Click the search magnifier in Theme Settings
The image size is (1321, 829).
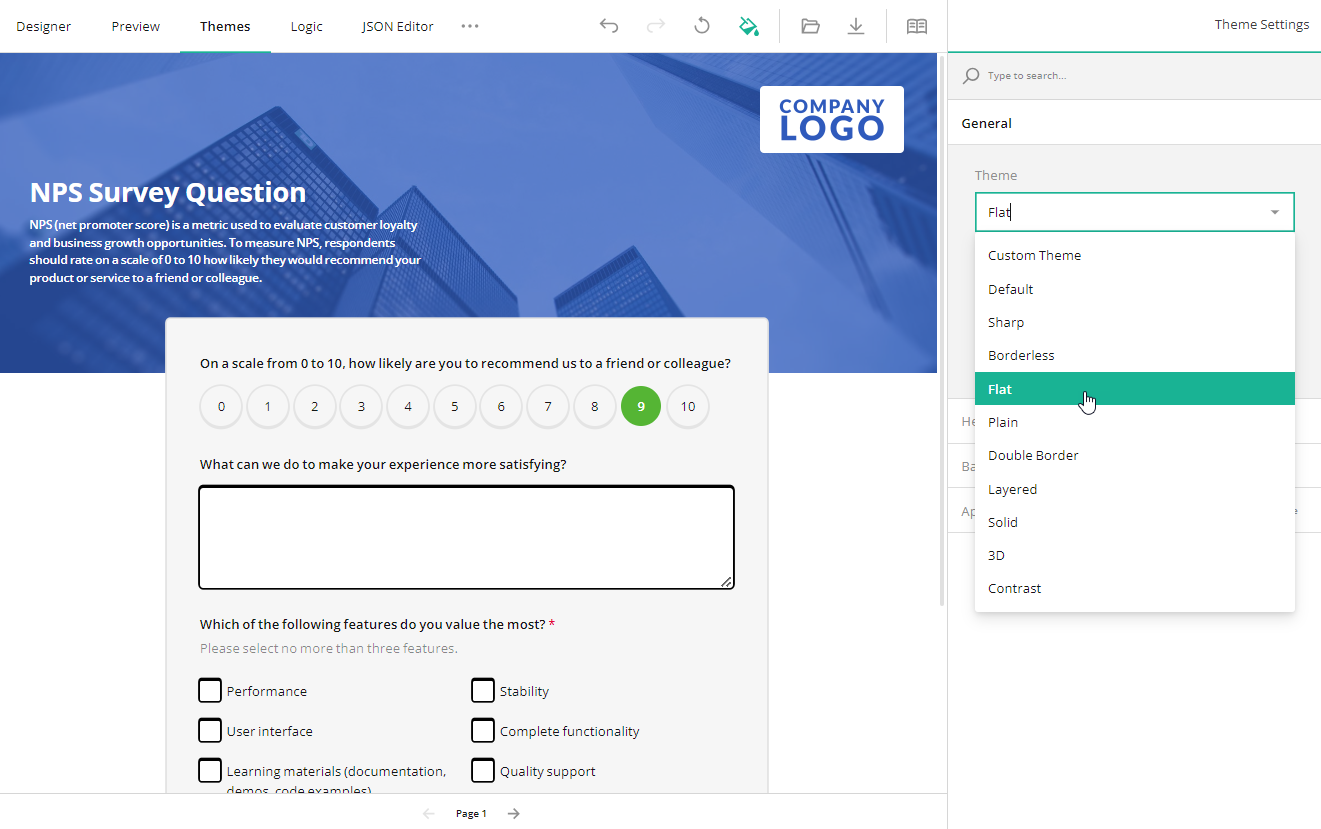coord(970,75)
